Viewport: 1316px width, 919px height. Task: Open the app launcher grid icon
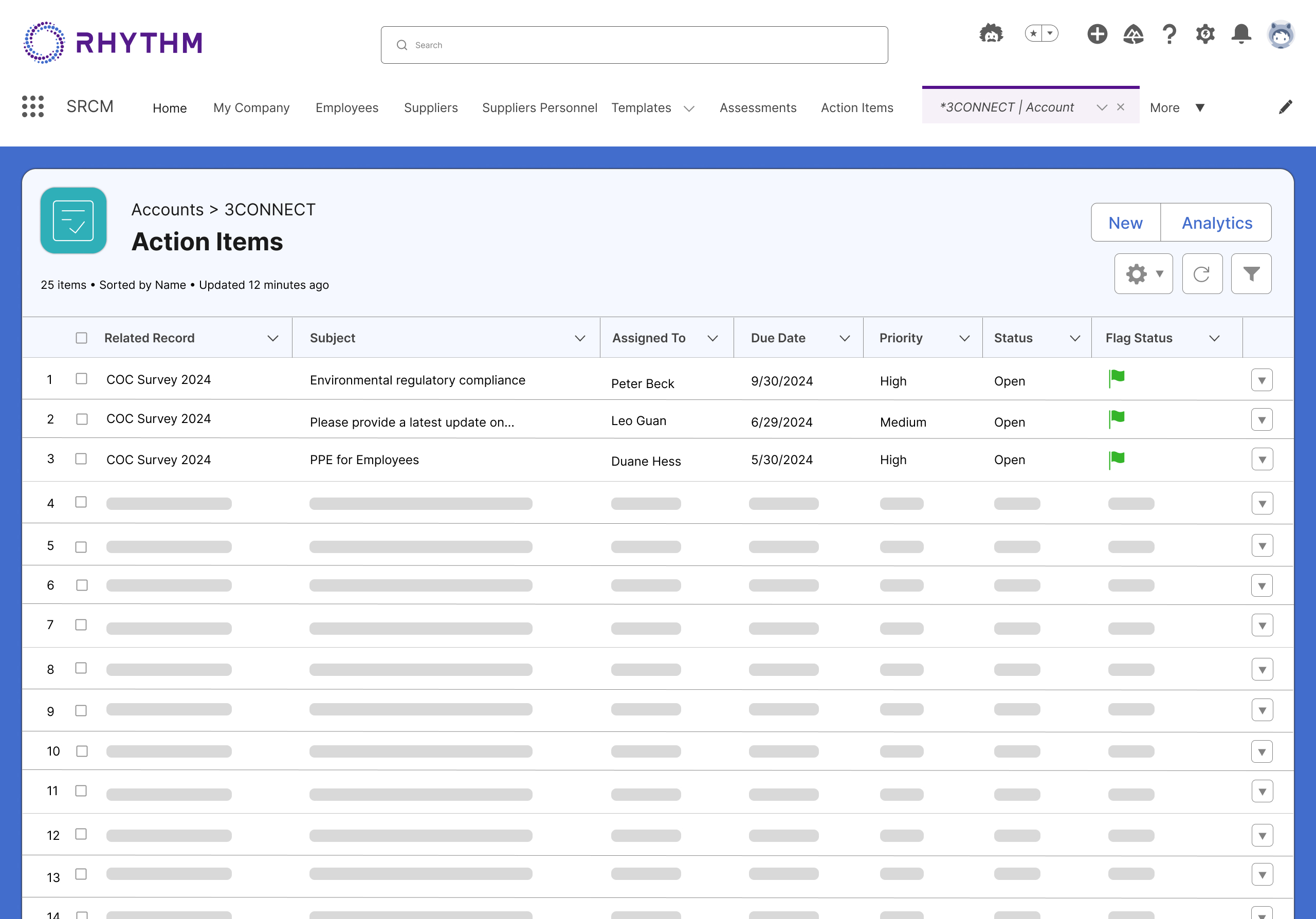pos(33,106)
